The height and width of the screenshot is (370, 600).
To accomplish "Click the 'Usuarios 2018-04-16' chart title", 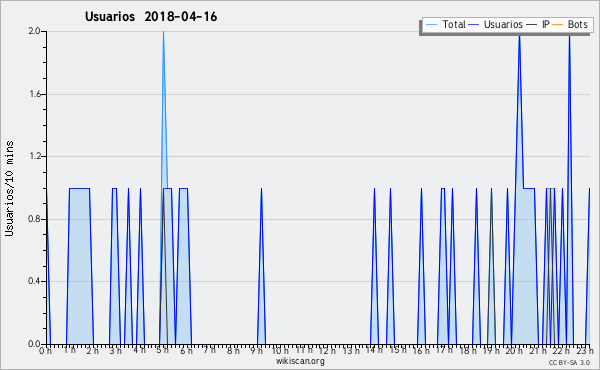I will pyautogui.click(x=151, y=17).
